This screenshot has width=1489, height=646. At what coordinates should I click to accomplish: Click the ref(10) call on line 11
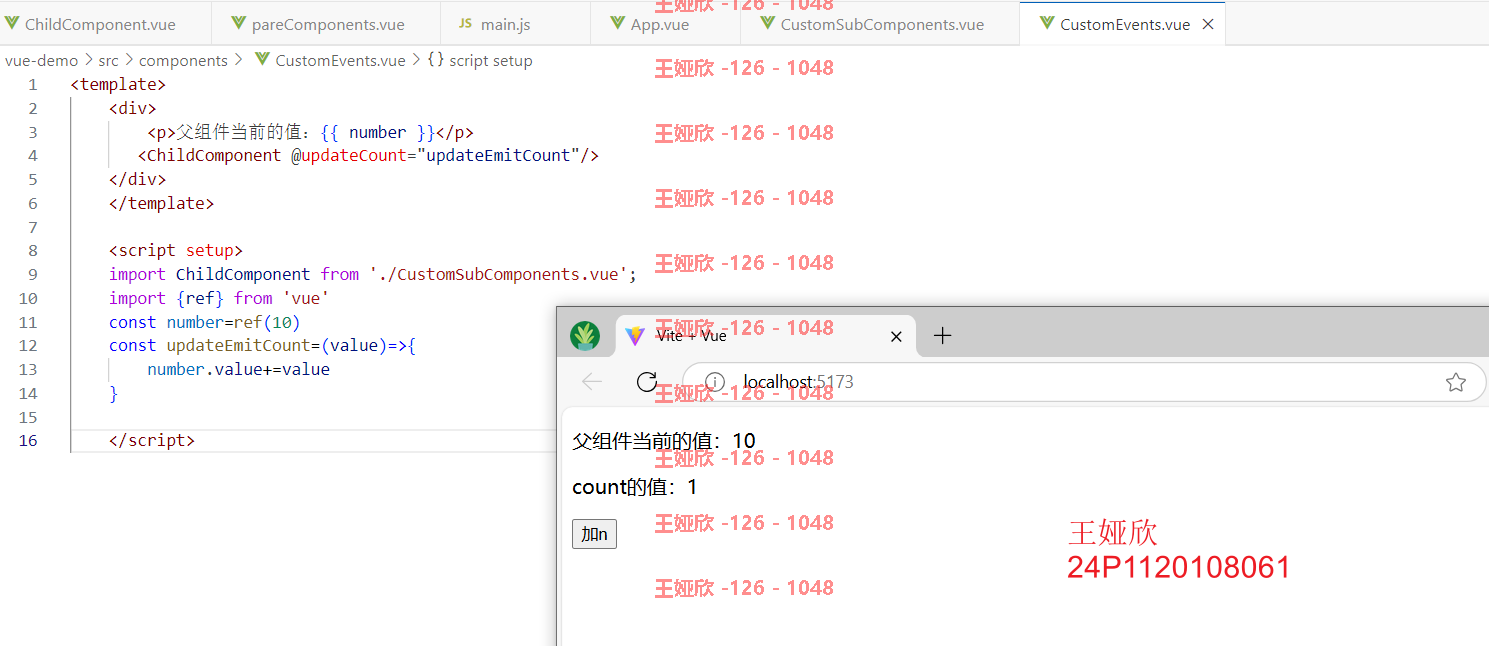point(267,322)
